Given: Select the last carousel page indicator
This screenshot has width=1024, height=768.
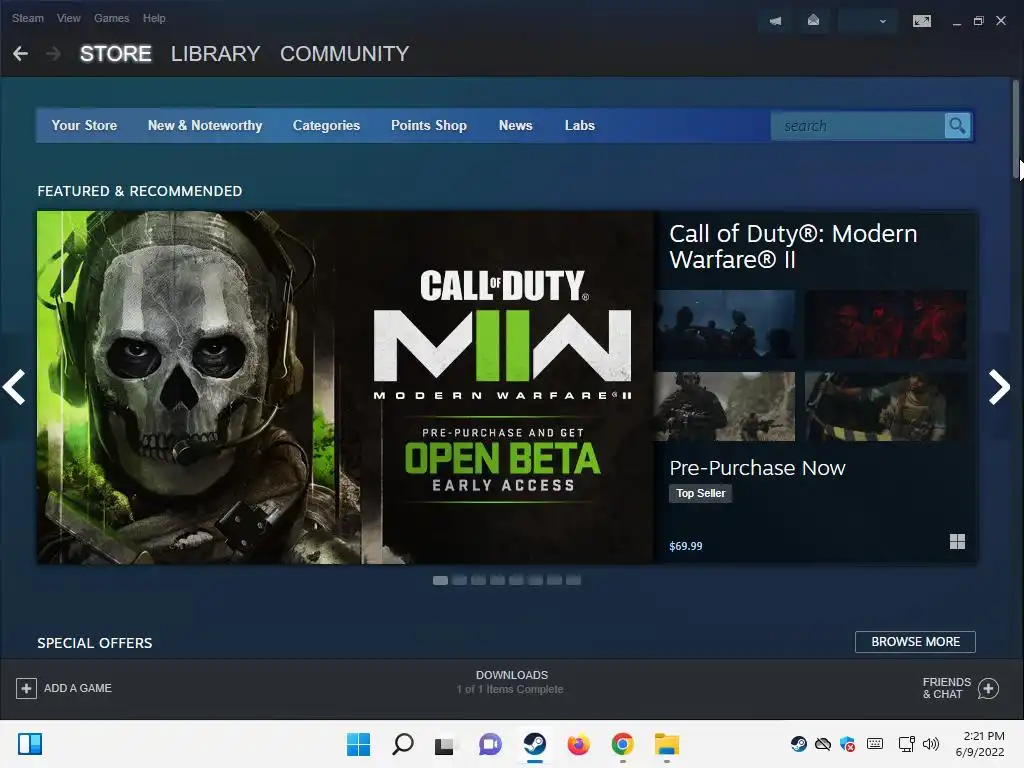Looking at the screenshot, I should 573,580.
